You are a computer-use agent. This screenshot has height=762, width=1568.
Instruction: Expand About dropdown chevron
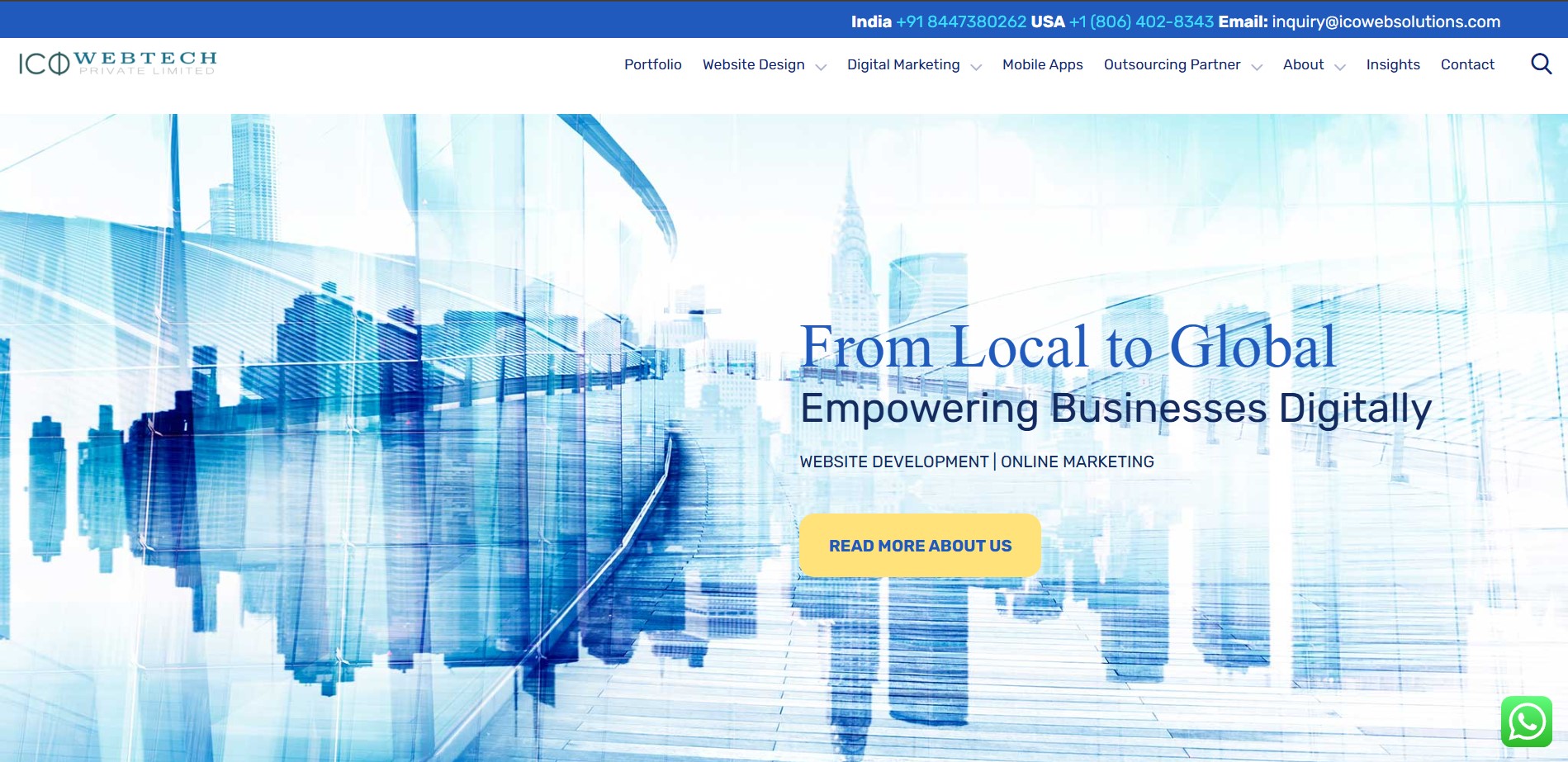[x=1340, y=67]
